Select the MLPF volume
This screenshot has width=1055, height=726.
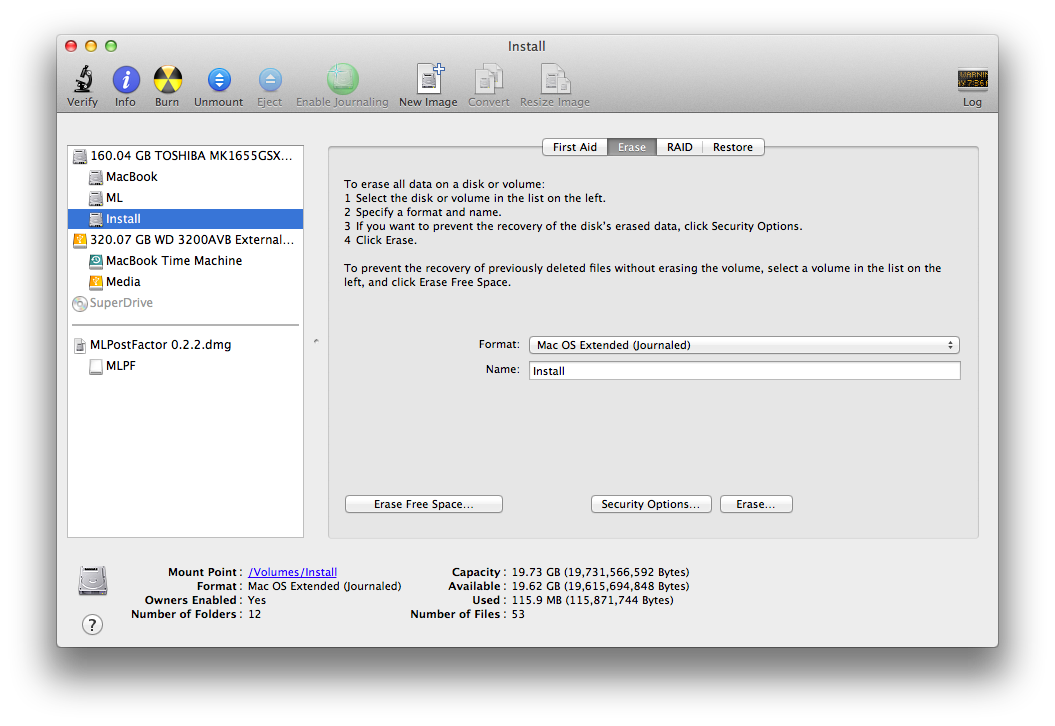[186, 365]
